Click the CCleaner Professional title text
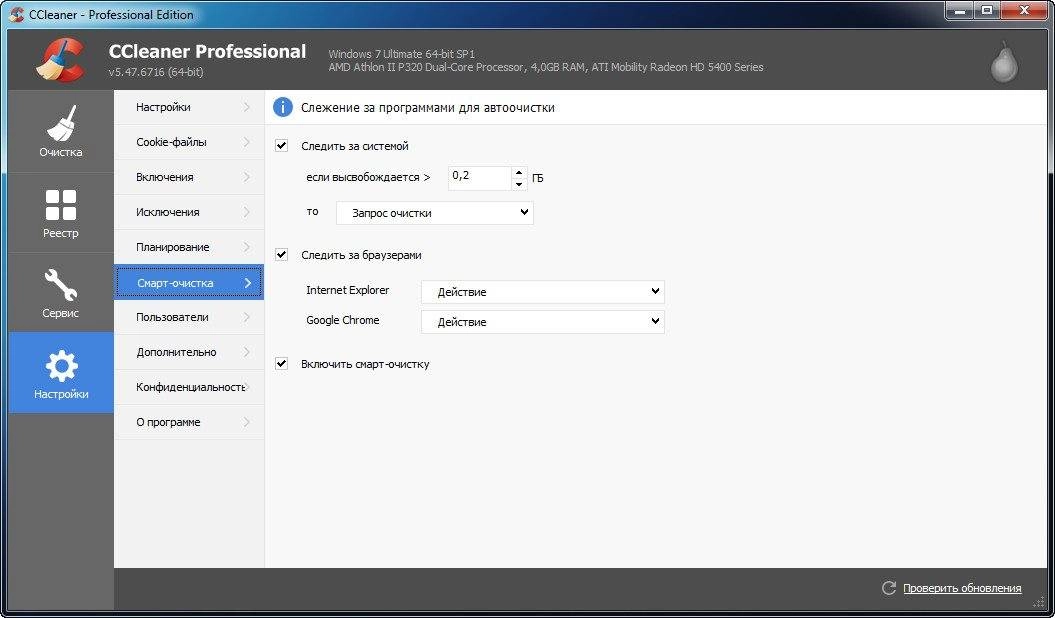Viewport: 1055px width, 618px height. pyautogui.click(x=207, y=51)
